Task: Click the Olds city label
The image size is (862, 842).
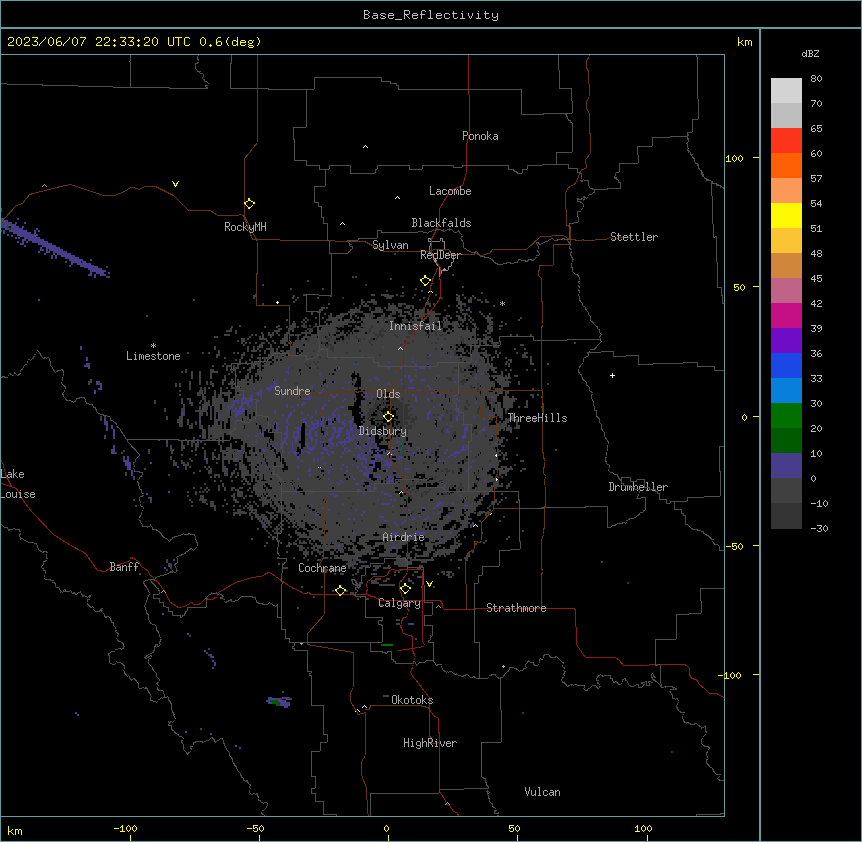Action: pyautogui.click(x=388, y=394)
